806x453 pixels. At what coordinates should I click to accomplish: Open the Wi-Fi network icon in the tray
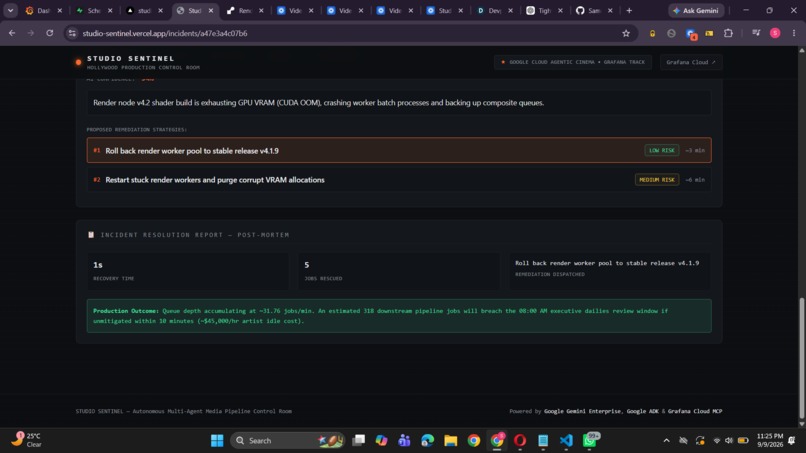[x=717, y=440]
